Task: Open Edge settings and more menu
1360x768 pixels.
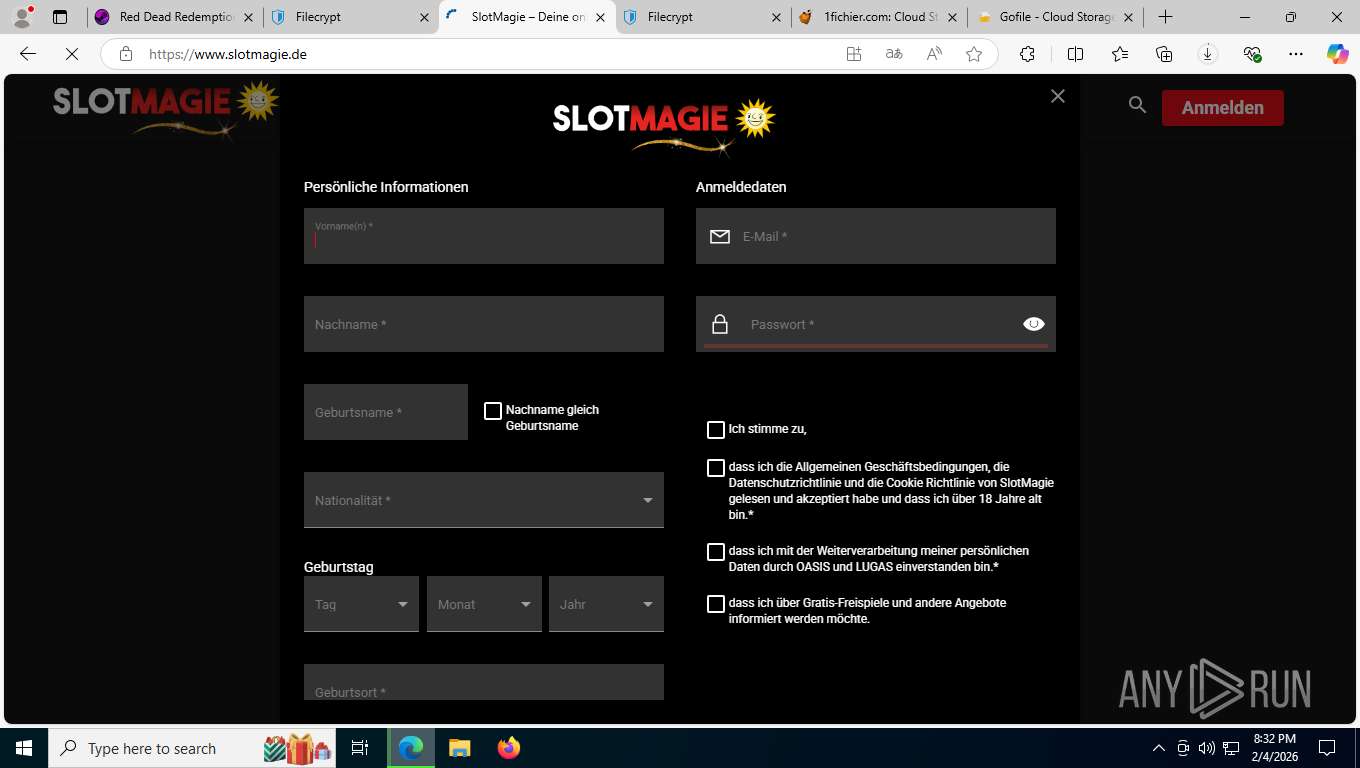Action: click(x=1296, y=54)
